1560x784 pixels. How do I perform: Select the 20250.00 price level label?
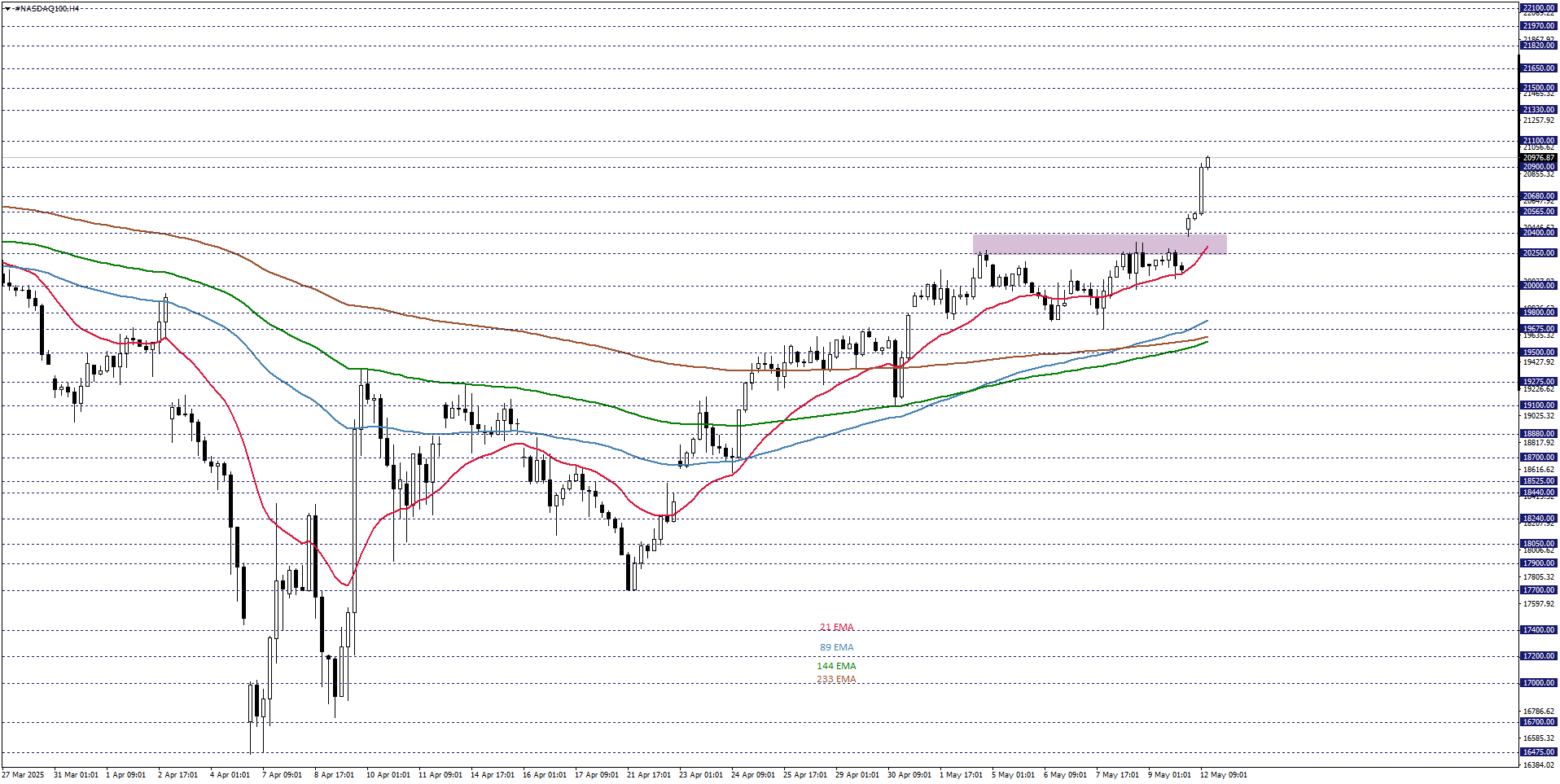[x=1538, y=253]
